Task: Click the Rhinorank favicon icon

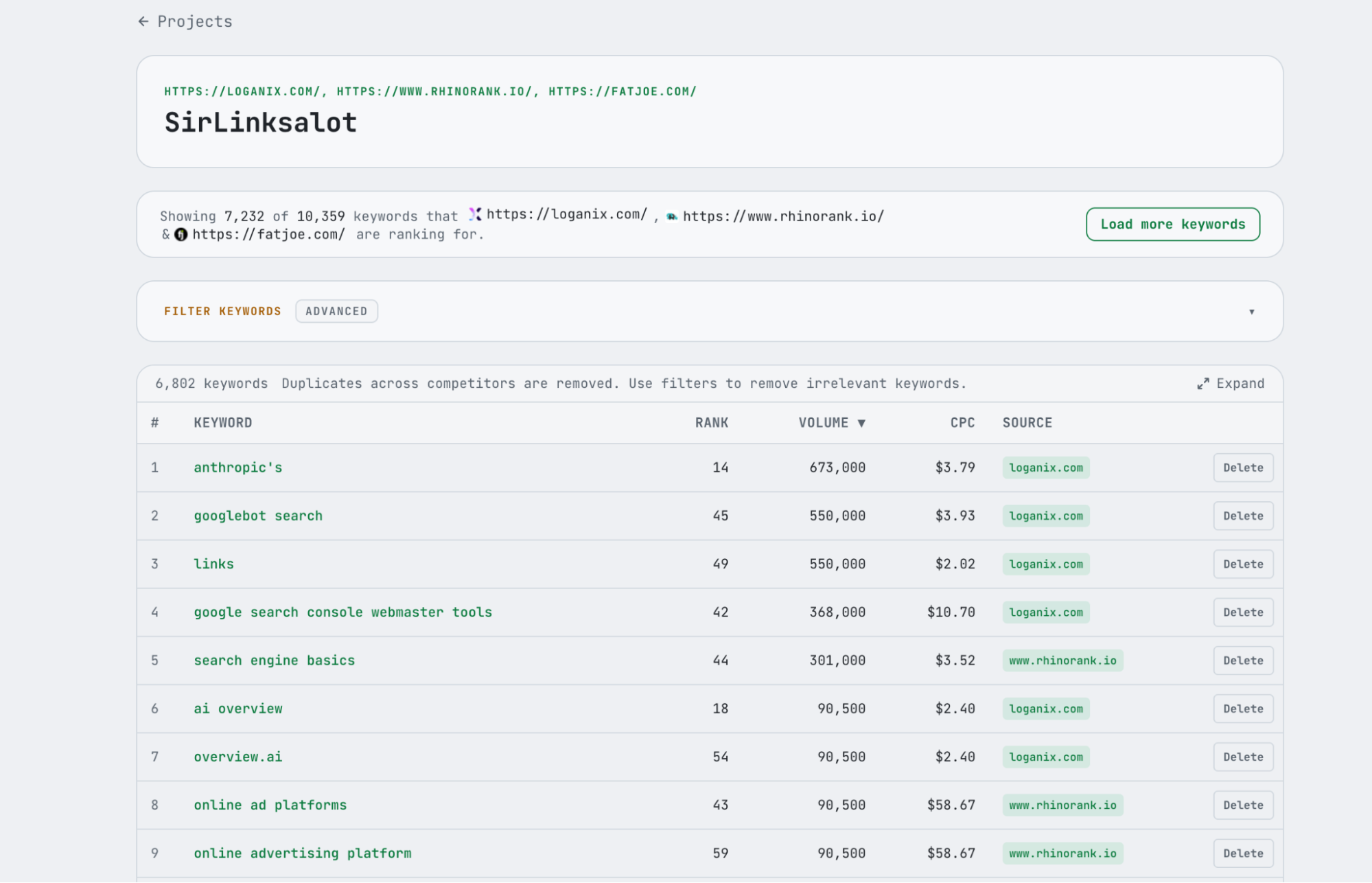Action: (672, 217)
